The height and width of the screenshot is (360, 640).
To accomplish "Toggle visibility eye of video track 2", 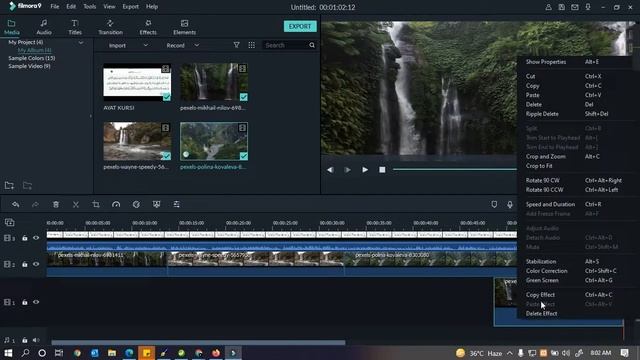I will click(36, 264).
